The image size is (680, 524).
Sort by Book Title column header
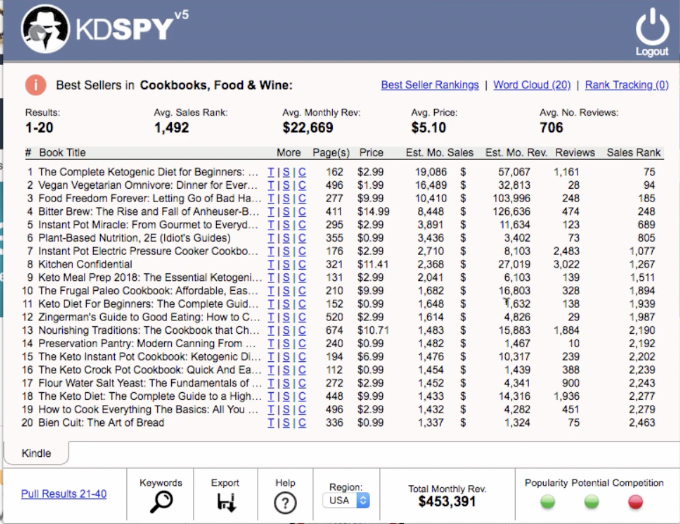62,153
